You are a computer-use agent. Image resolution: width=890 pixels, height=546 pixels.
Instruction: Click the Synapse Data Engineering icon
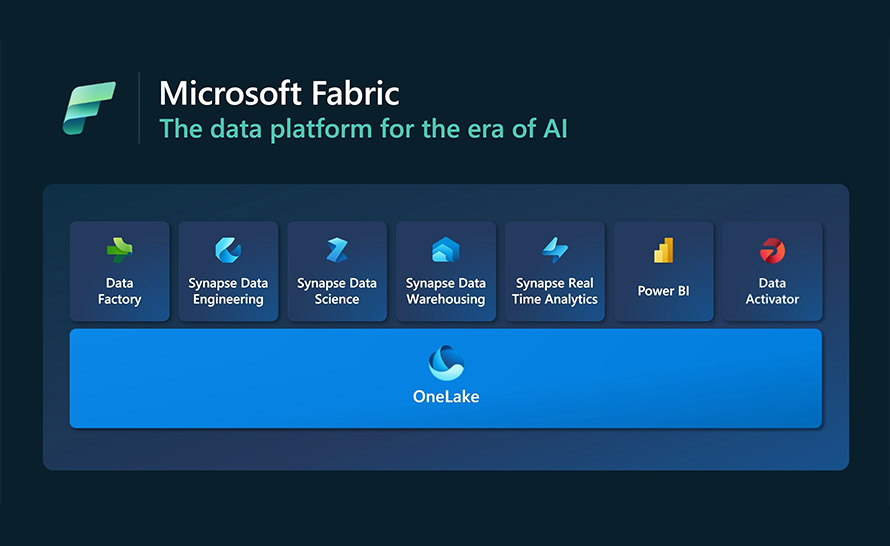coord(228,250)
